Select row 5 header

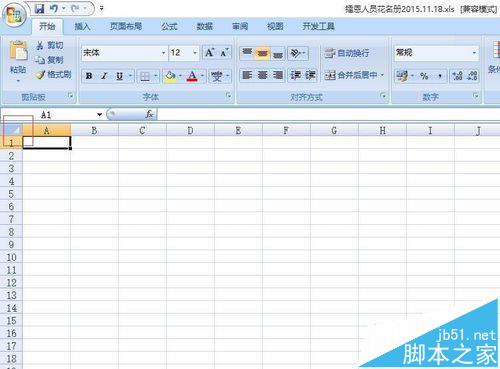click(11, 194)
